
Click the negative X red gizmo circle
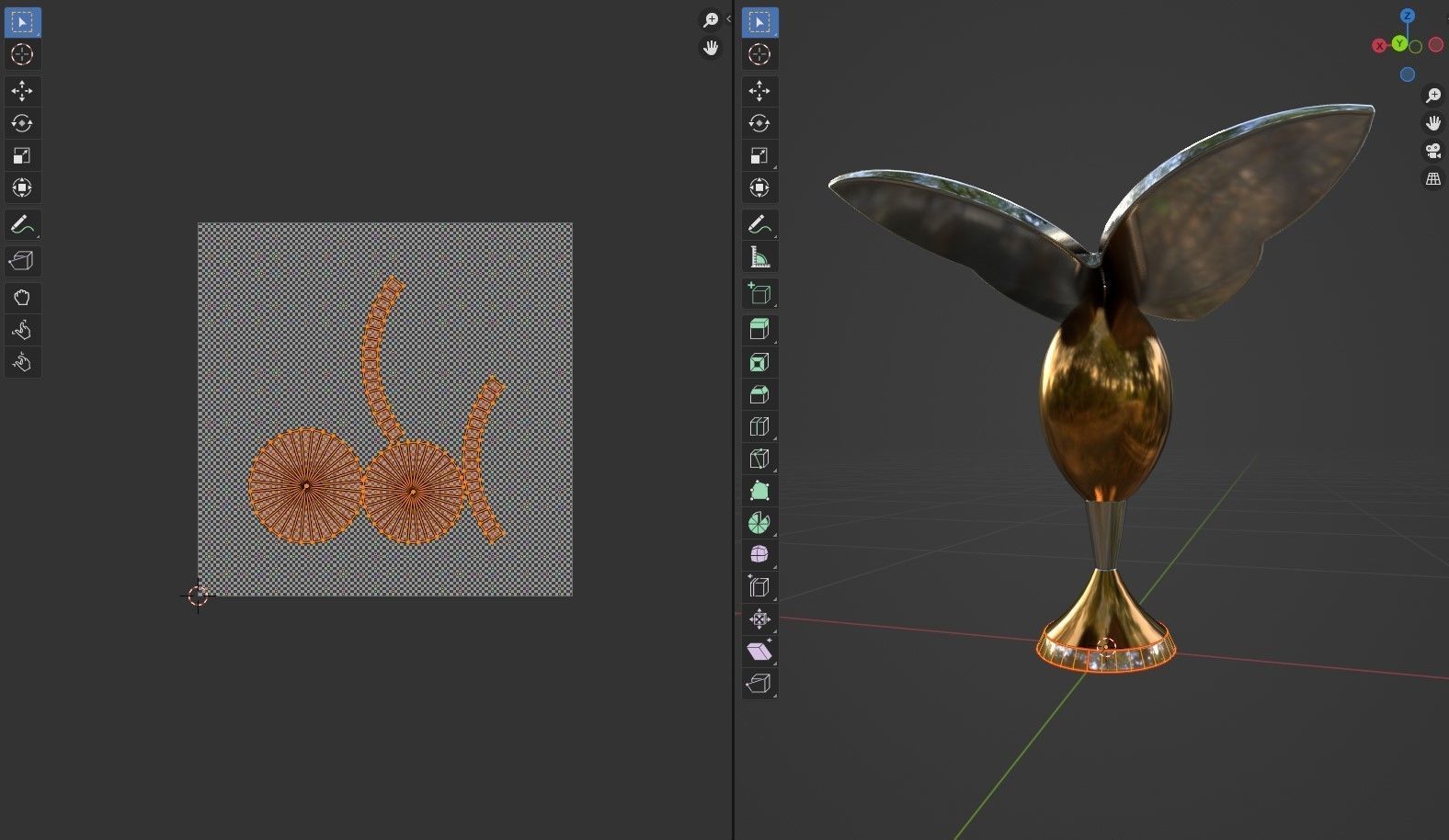pyautogui.click(x=1436, y=44)
